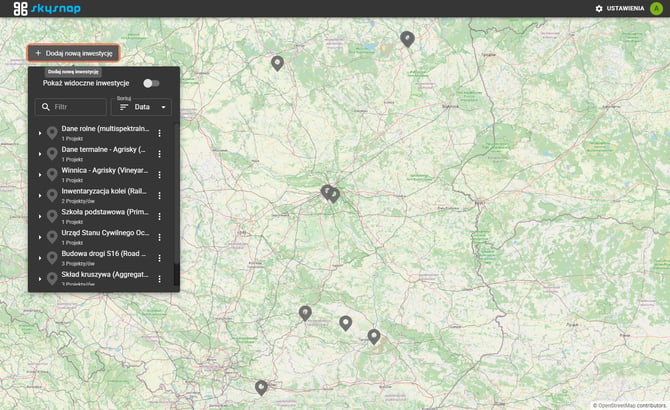
Task: Open more options for Inwentaryzacja kolei
Action: click(x=159, y=196)
